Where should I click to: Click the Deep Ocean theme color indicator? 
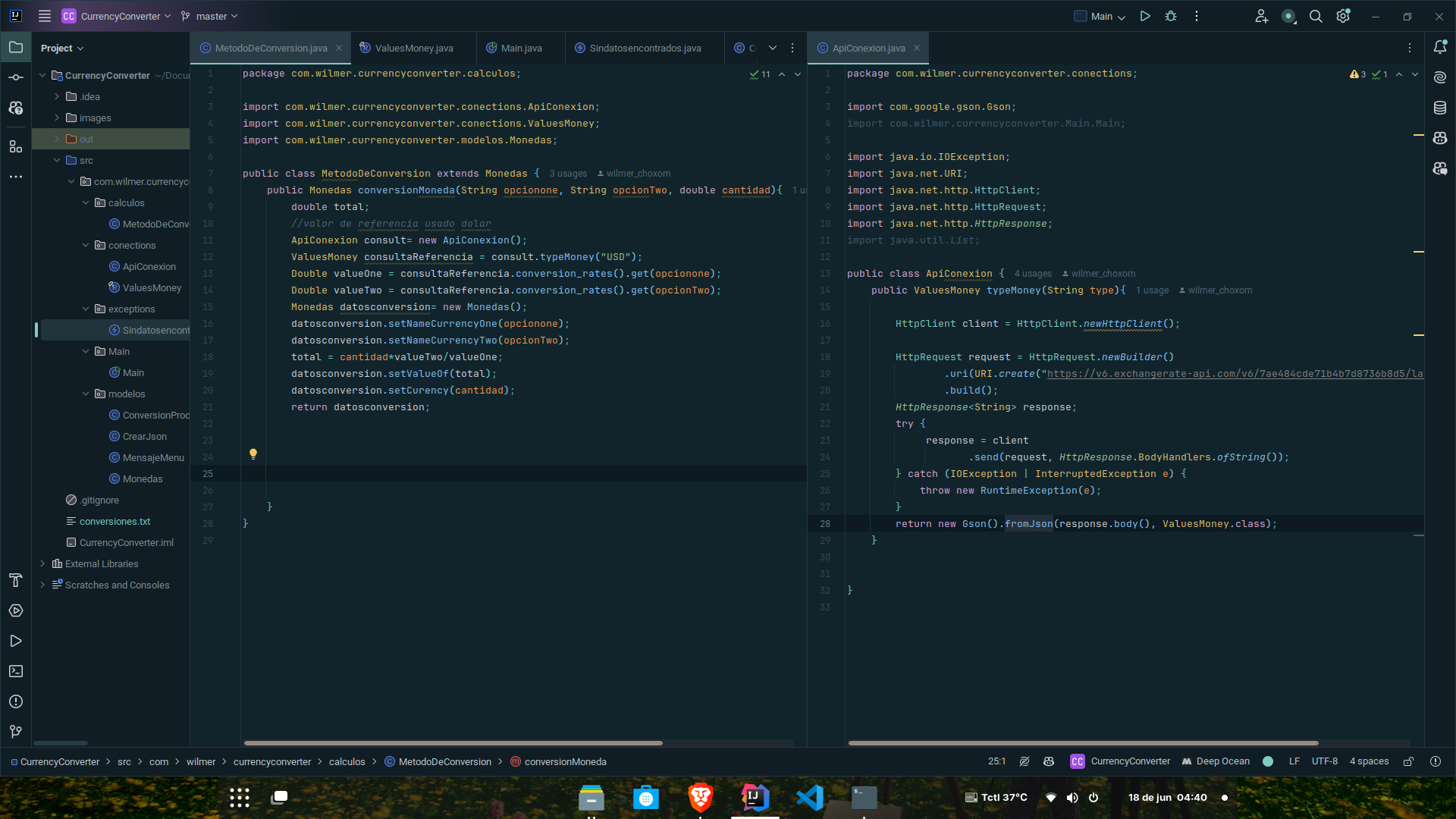pos(1268,761)
